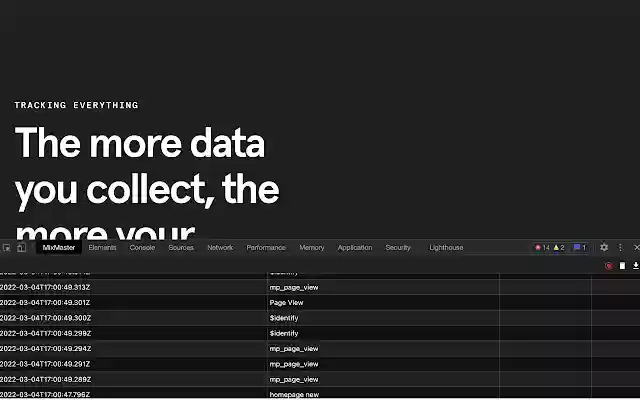Click the red errors counter showing 14

(542, 247)
